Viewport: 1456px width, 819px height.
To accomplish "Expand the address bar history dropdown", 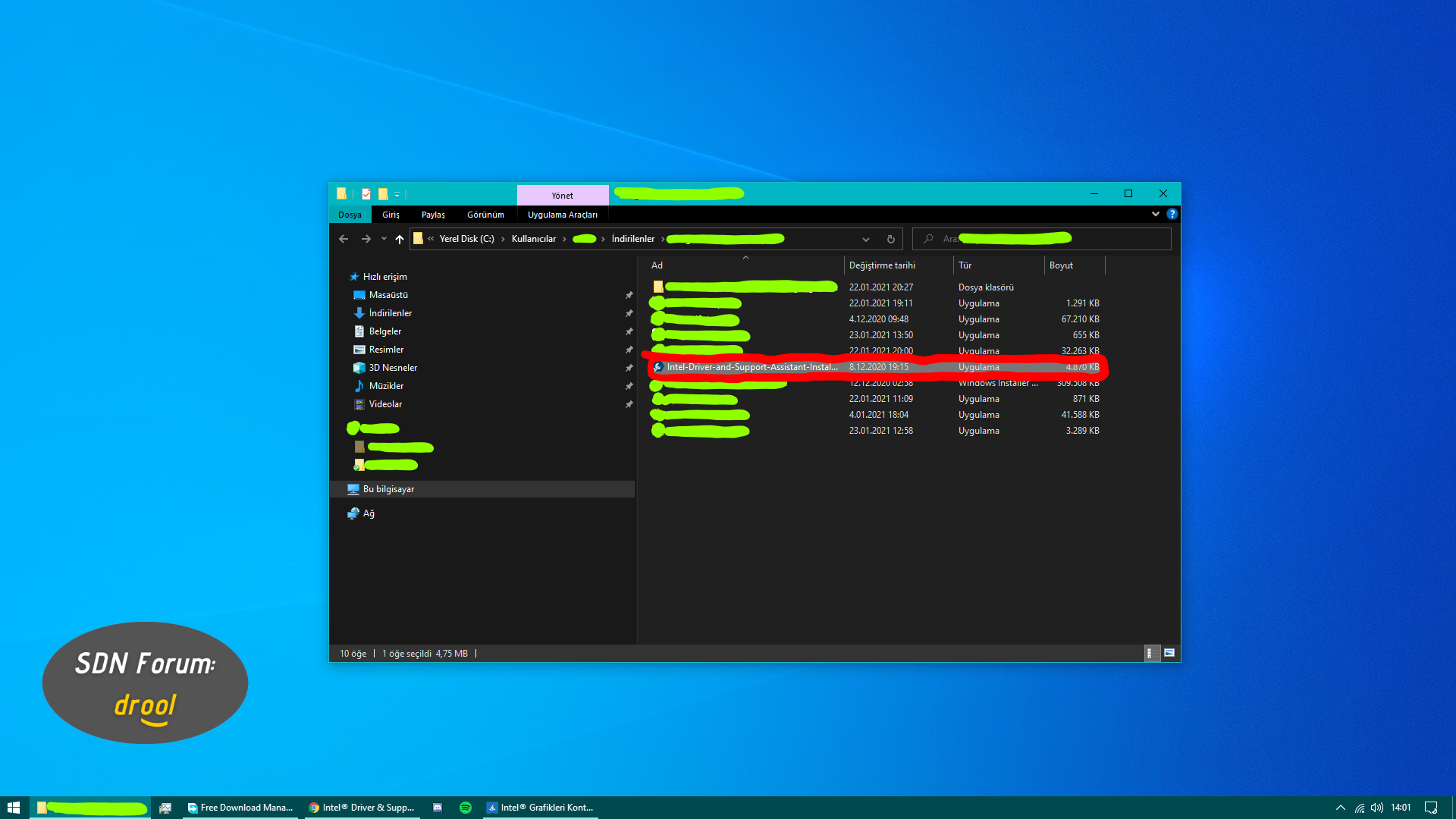I will (x=865, y=239).
